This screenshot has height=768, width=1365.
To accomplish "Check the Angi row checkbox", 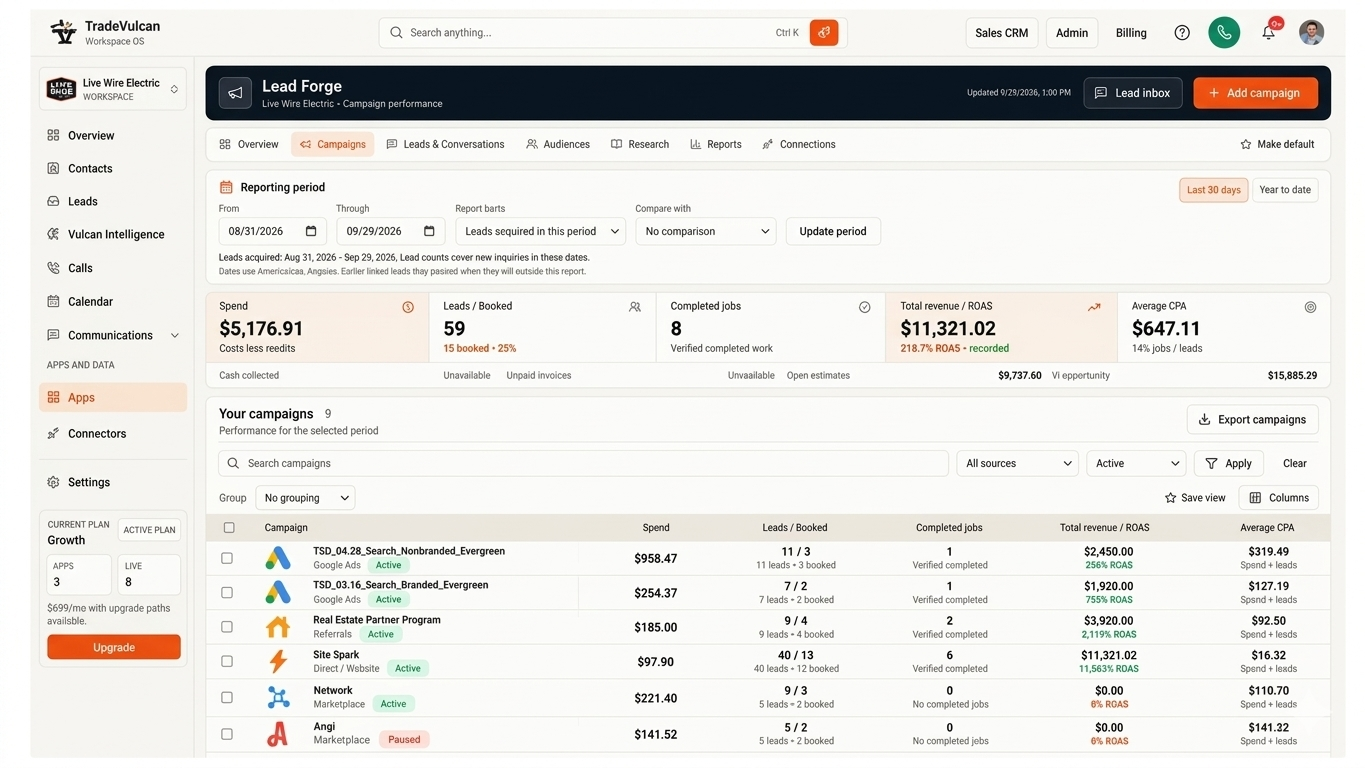I will tap(227, 734).
